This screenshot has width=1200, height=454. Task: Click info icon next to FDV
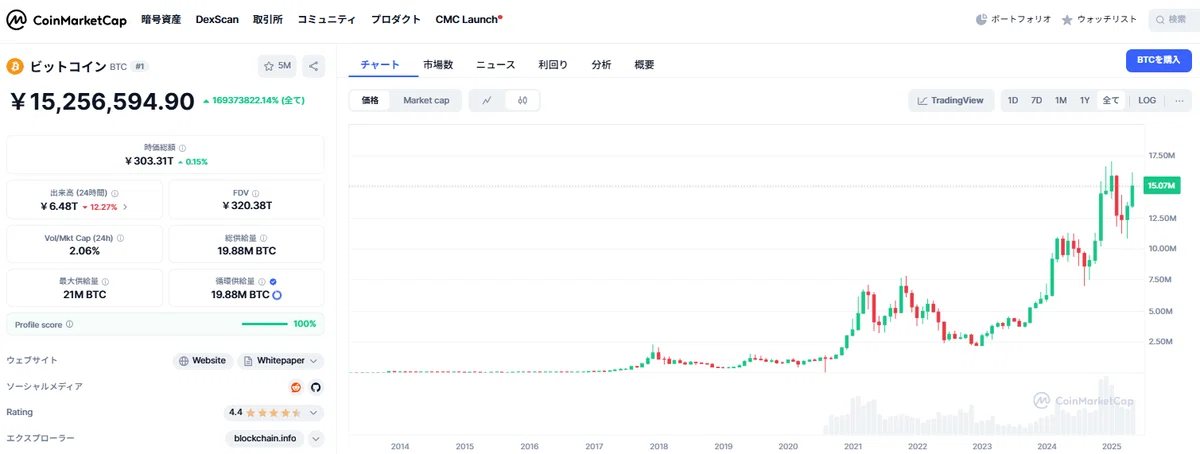pyautogui.click(x=258, y=193)
